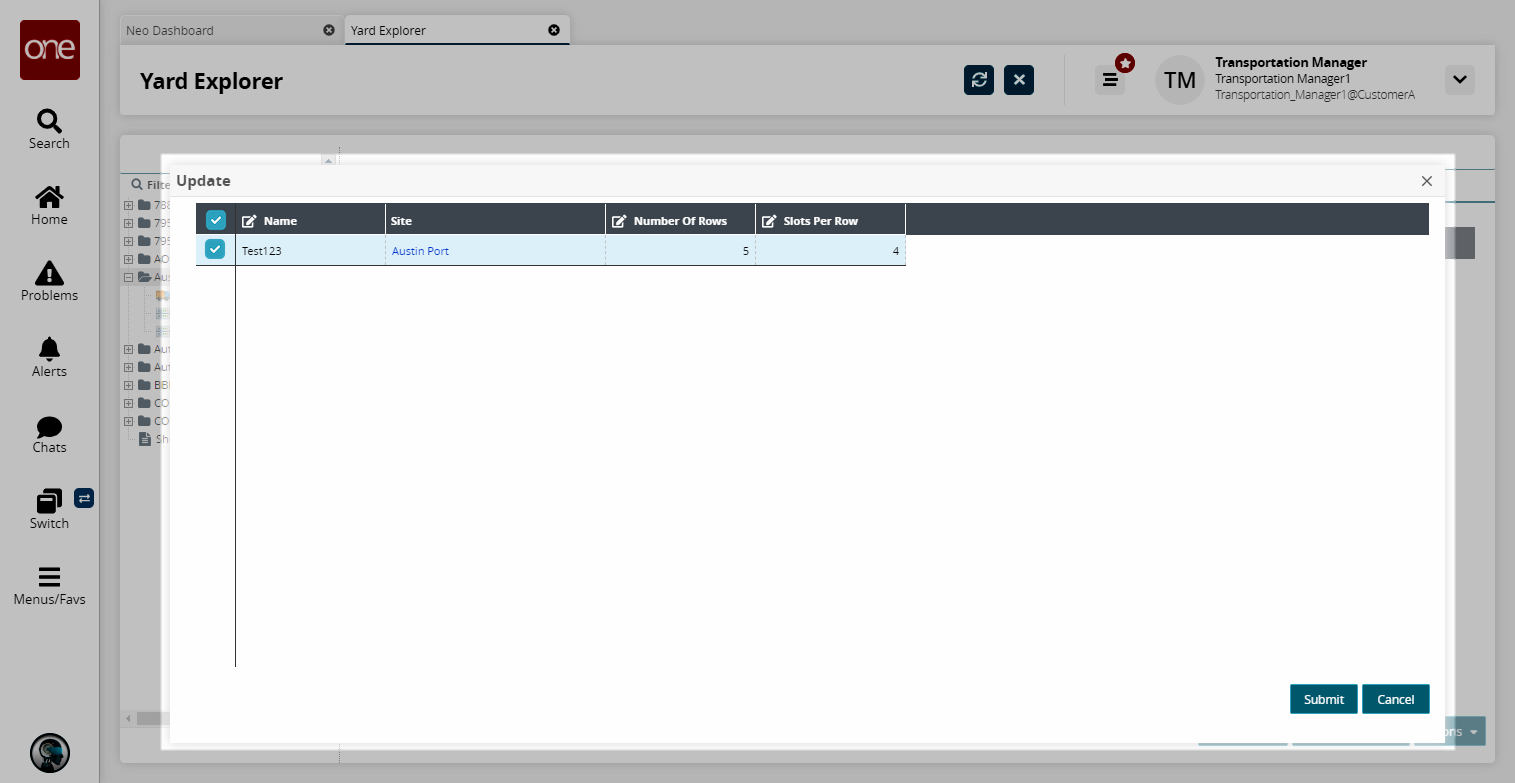Open the Austin Port site link

[420, 251]
